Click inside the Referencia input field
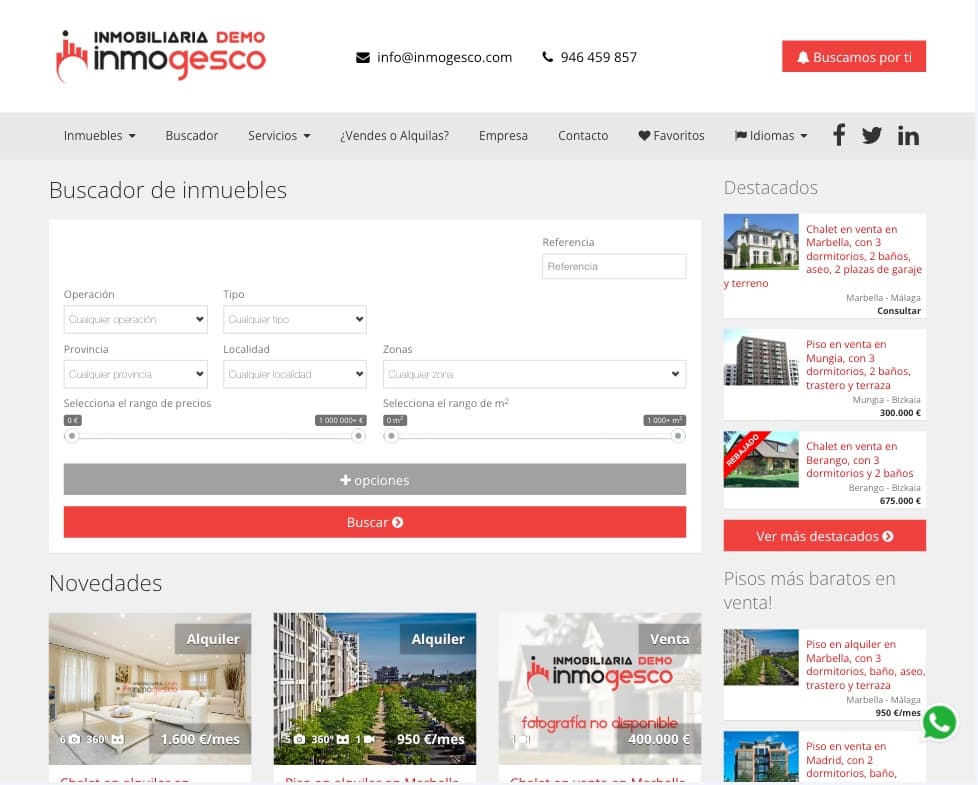This screenshot has width=978, height=785. click(613, 266)
